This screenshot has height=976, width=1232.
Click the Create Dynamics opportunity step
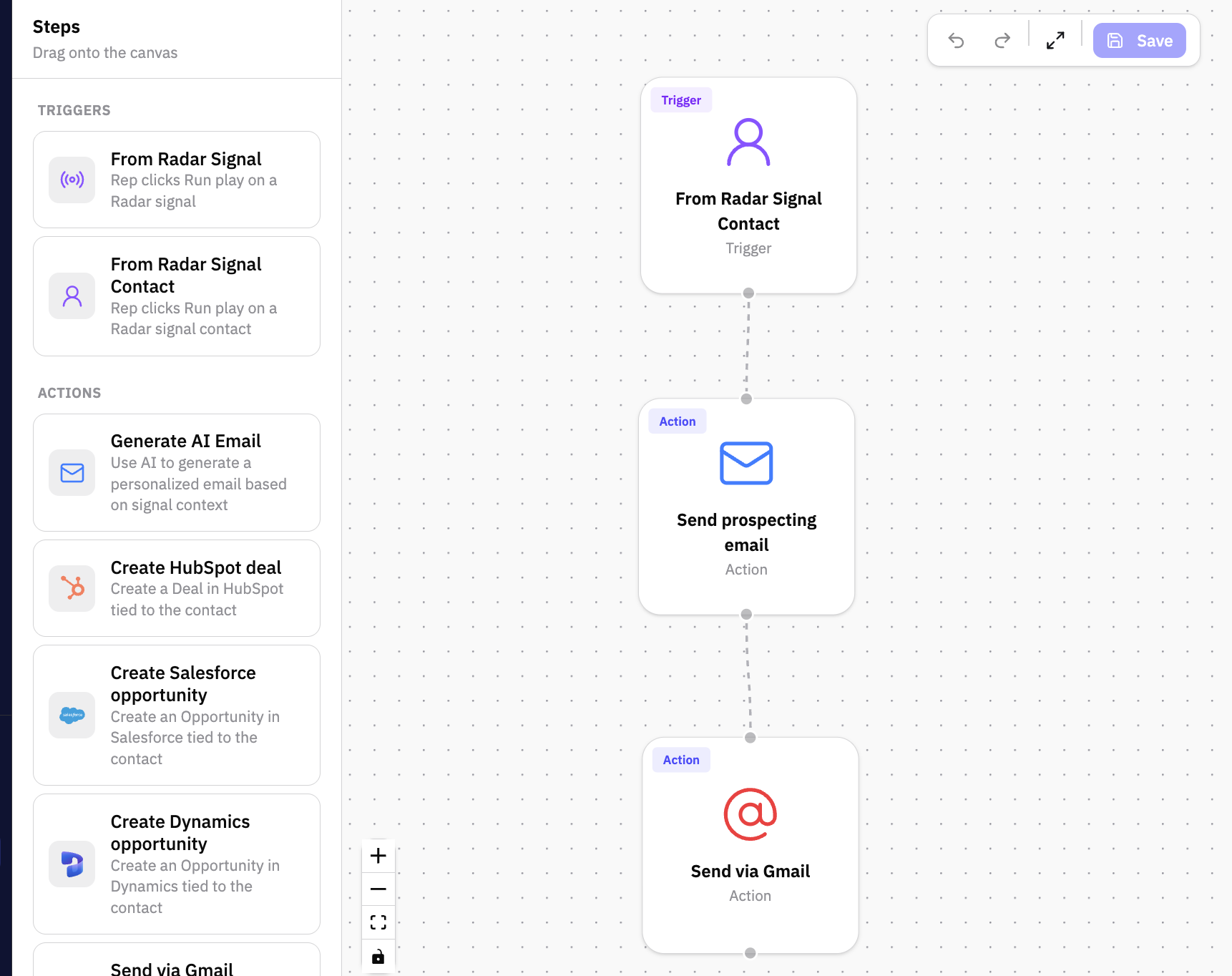click(177, 864)
